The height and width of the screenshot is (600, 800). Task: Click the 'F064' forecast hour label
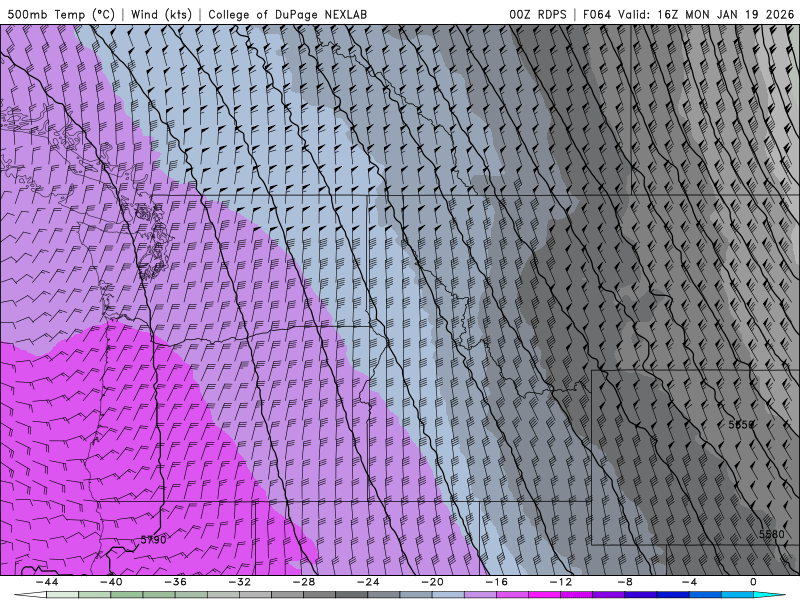coord(596,14)
